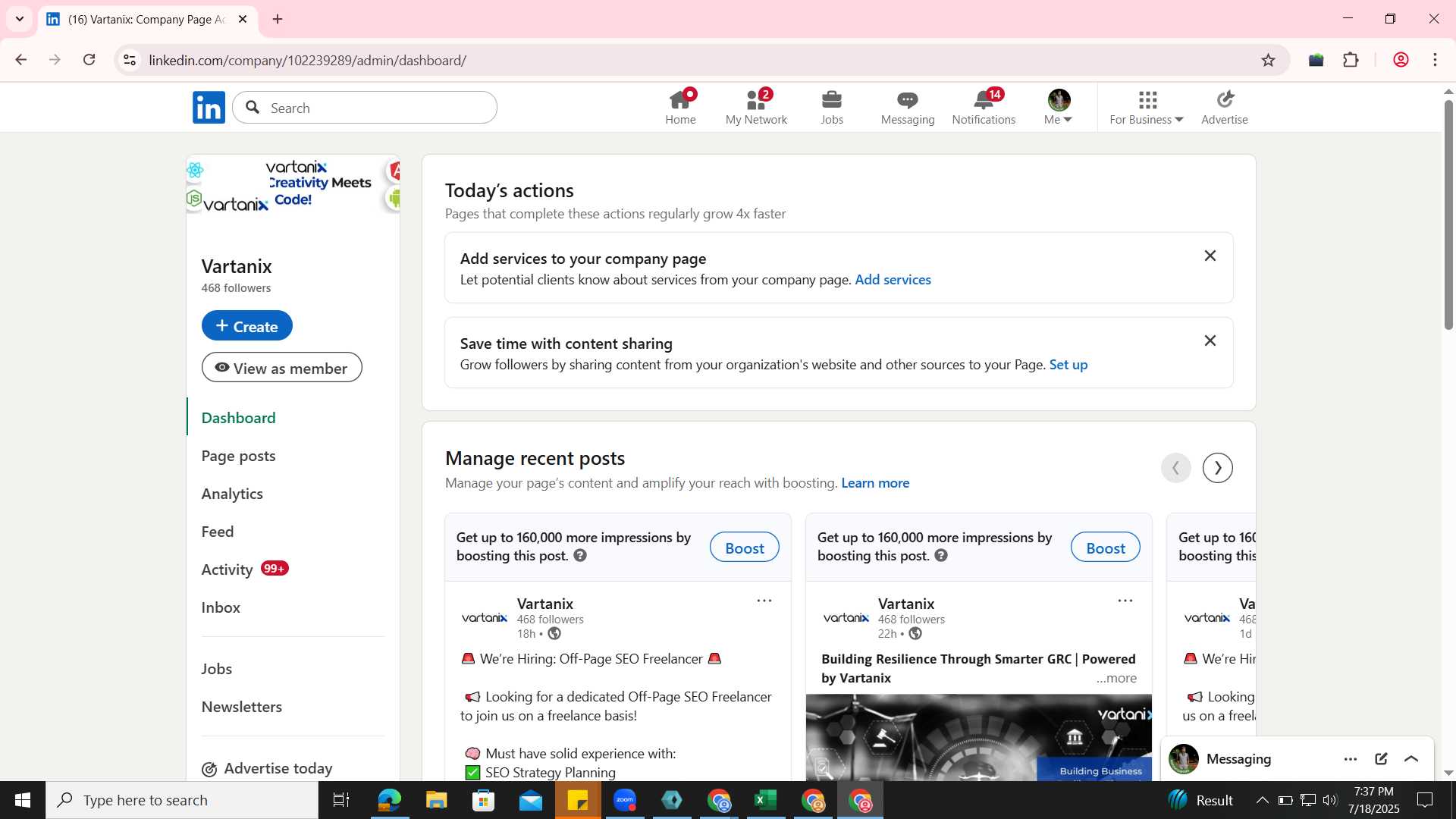Dismiss the content sharing action card
1456x819 pixels.
pyautogui.click(x=1210, y=341)
